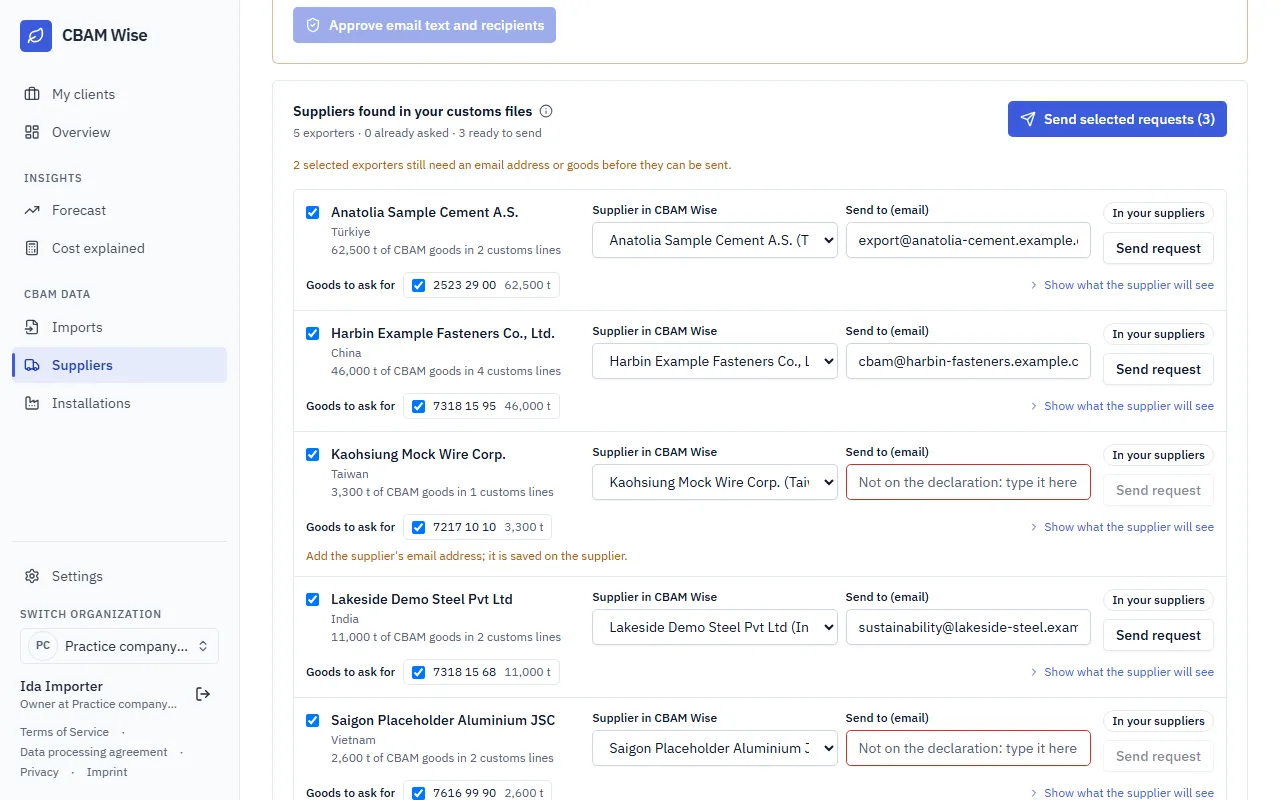Uncheck goods code 7318 15 95 checkbox
The image size is (1280, 800).
tap(419, 406)
